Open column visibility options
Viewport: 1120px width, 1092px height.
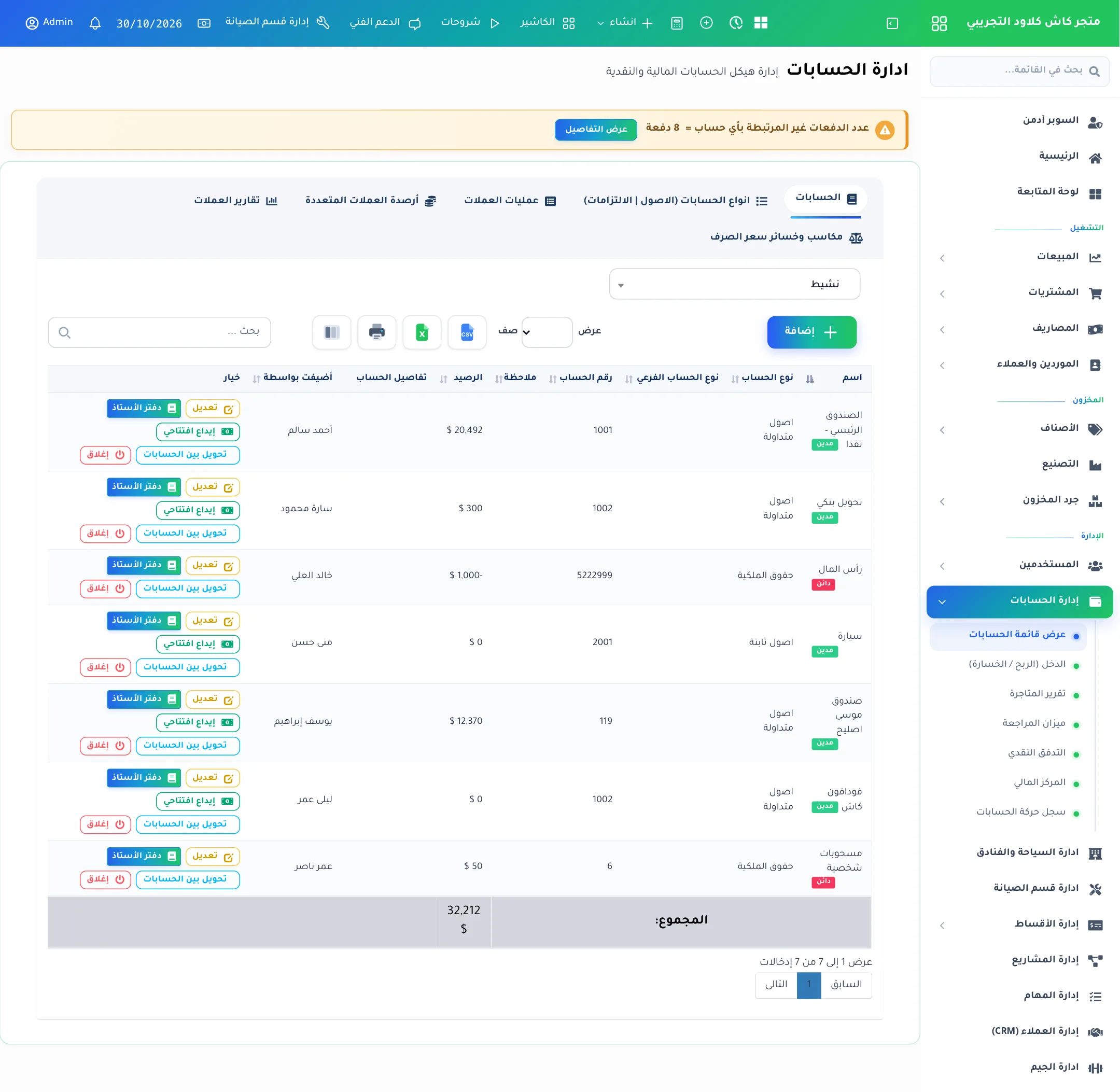pos(331,332)
